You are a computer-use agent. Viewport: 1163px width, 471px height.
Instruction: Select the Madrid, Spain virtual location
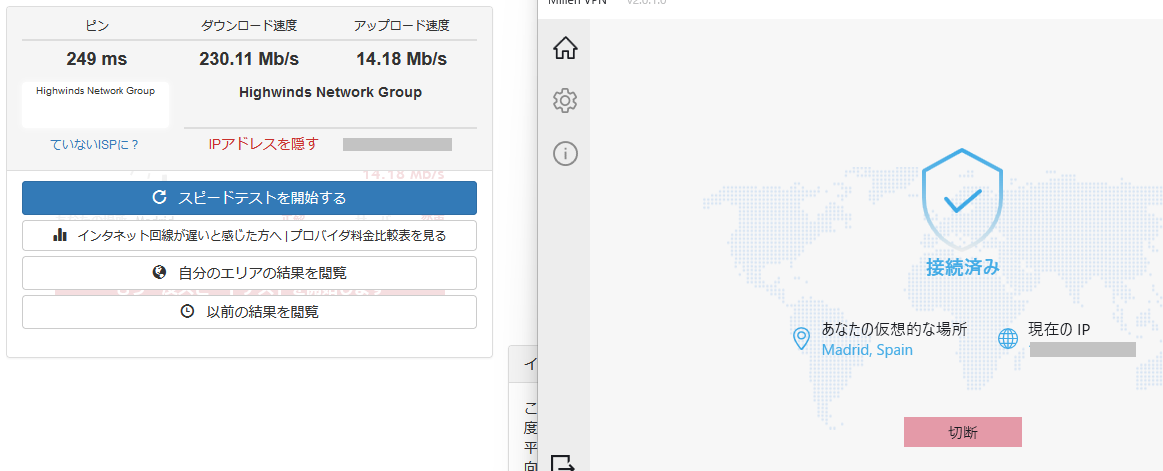click(x=866, y=350)
